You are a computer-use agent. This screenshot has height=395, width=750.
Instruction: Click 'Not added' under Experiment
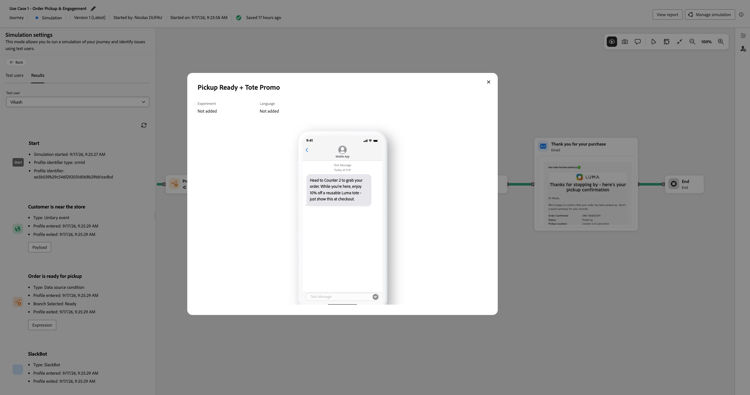(207, 111)
